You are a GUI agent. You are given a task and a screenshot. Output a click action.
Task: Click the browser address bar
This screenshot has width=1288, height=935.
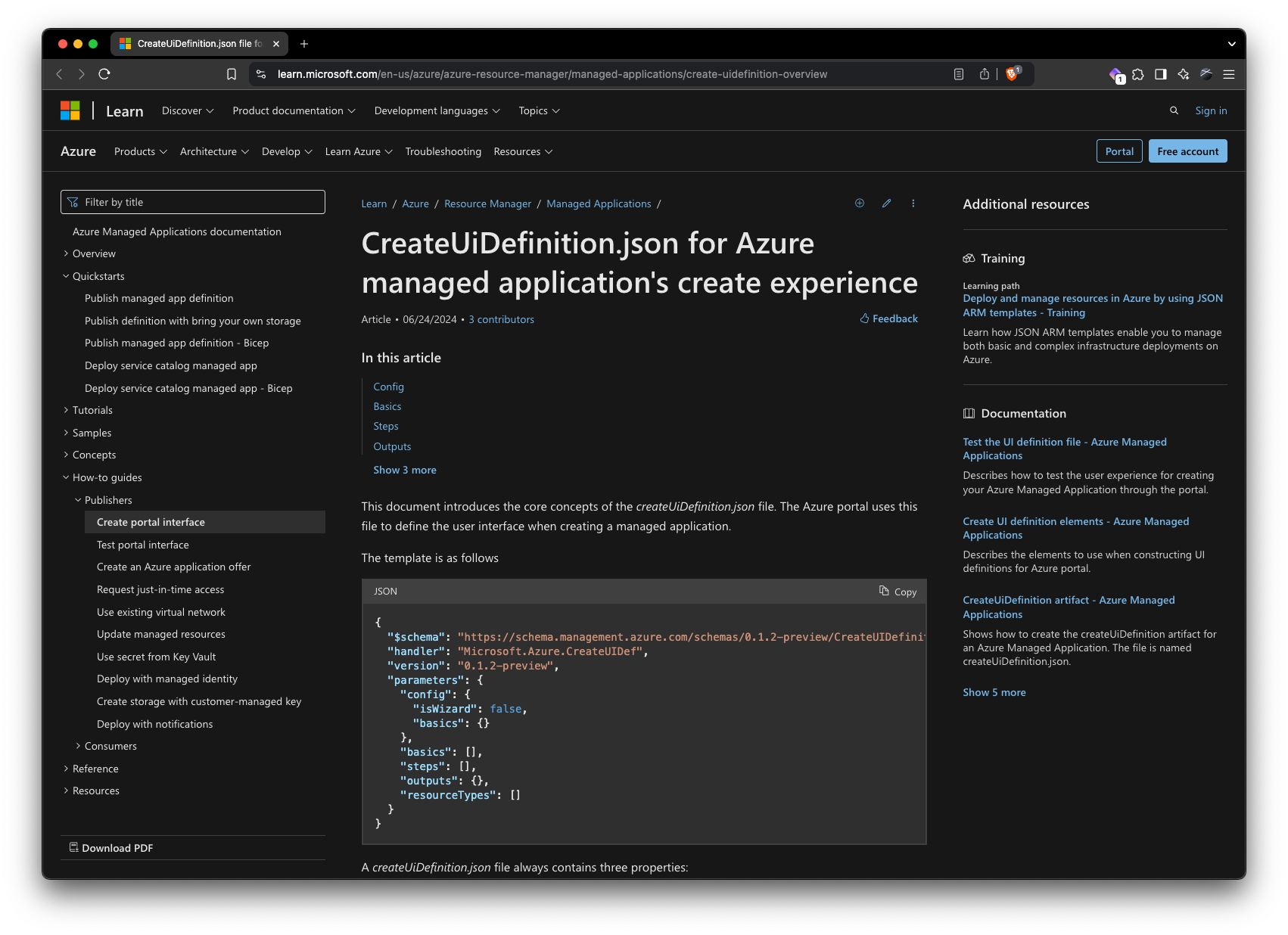click(552, 74)
